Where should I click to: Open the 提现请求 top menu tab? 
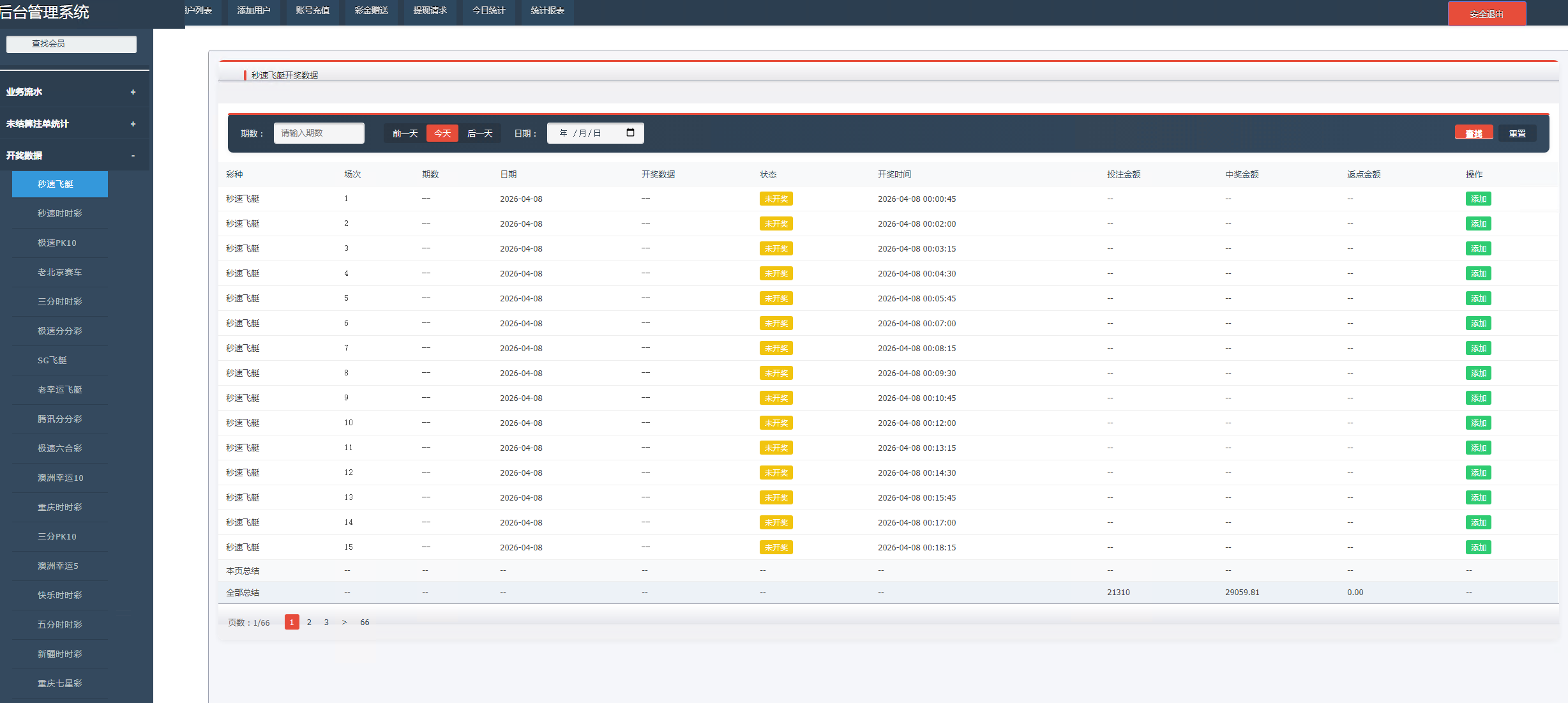(x=430, y=11)
